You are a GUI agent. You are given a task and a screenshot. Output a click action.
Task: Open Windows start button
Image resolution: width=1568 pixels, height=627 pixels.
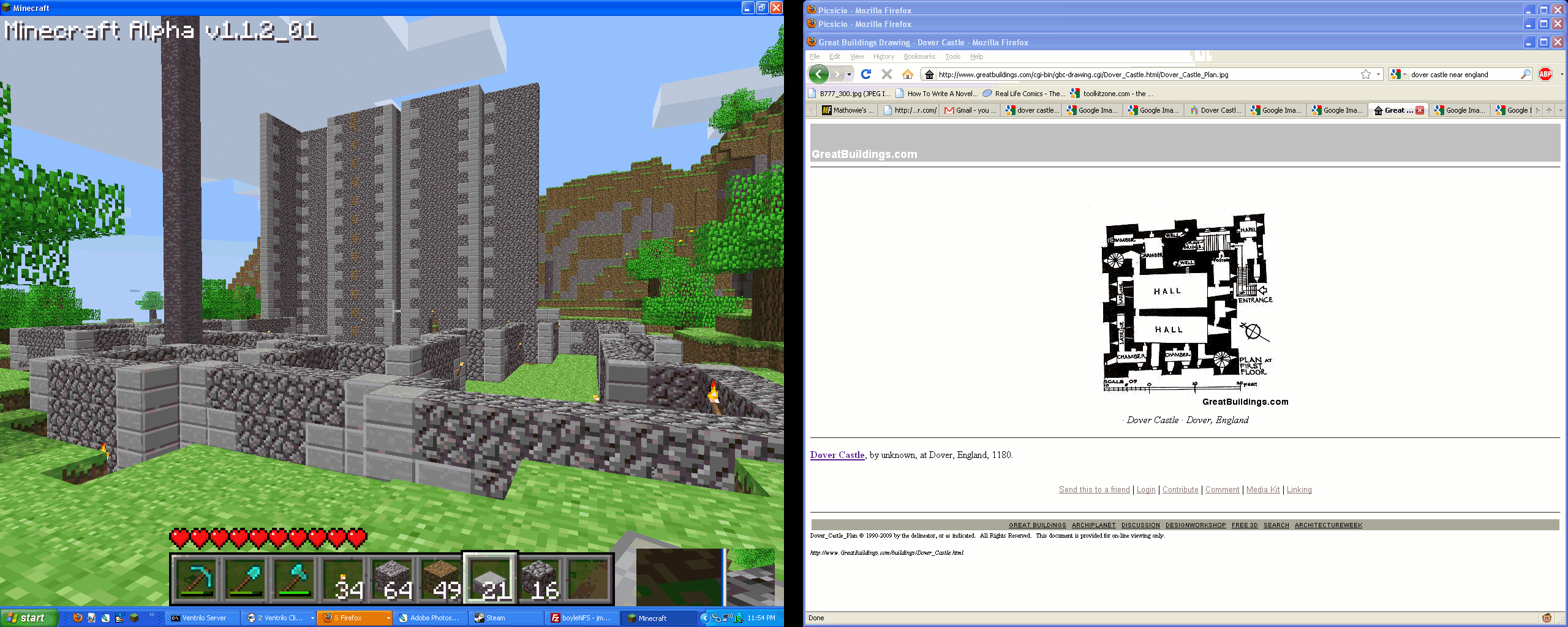click(x=28, y=618)
